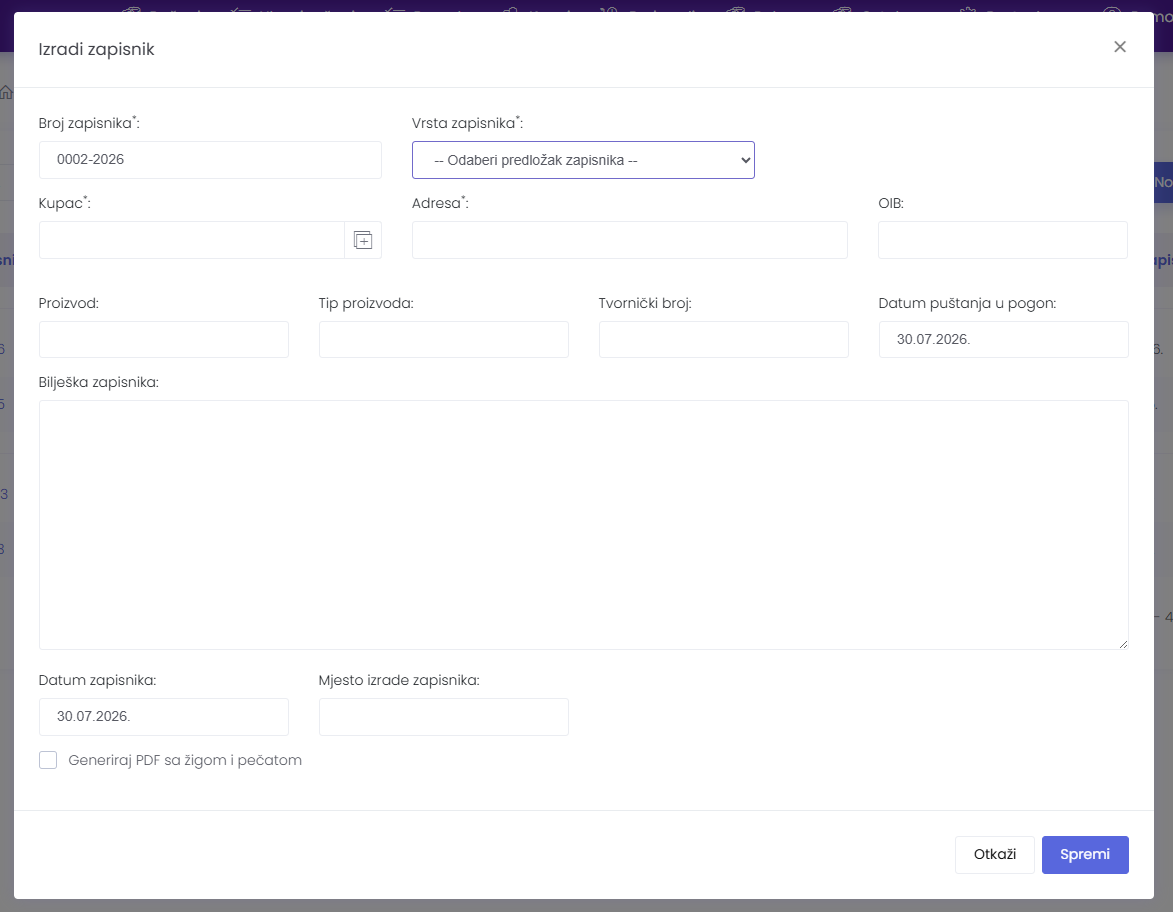Click the Izradi zapisnik dialog title
This screenshot has height=912, width=1173.
(x=97, y=49)
